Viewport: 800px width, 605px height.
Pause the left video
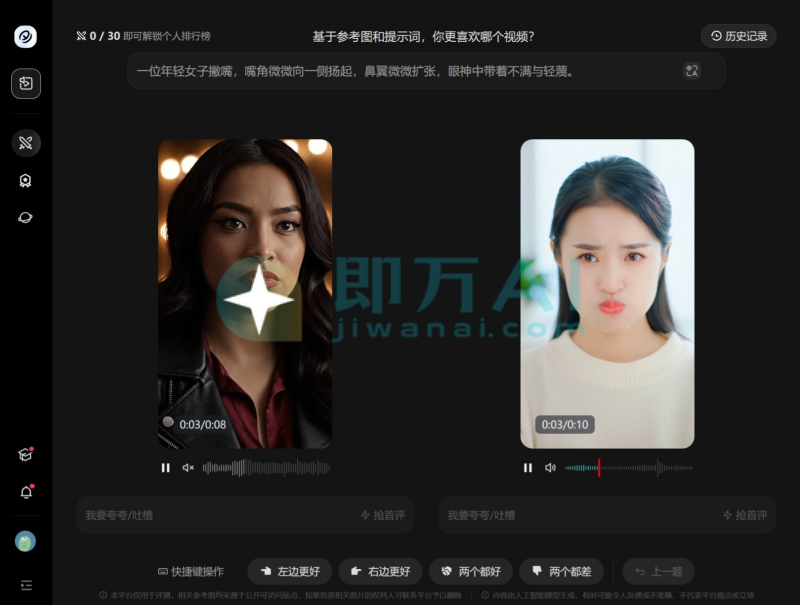pyautogui.click(x=166, y=468)
